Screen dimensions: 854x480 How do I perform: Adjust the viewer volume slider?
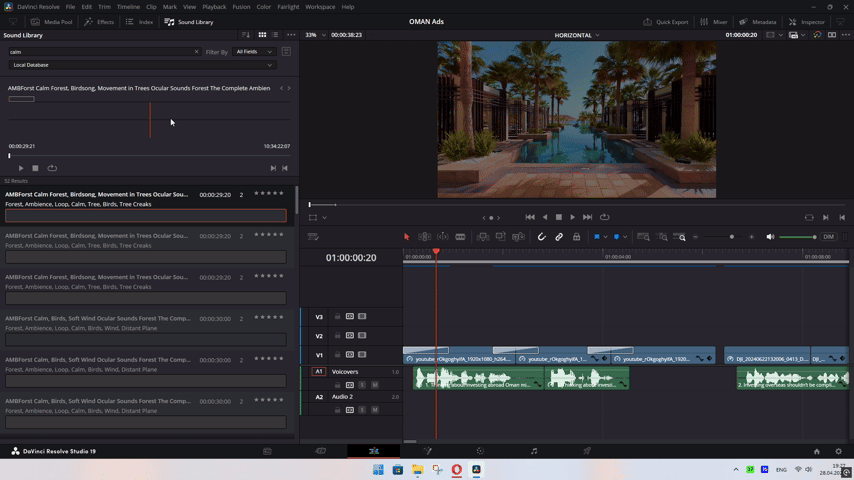(798, 237)
